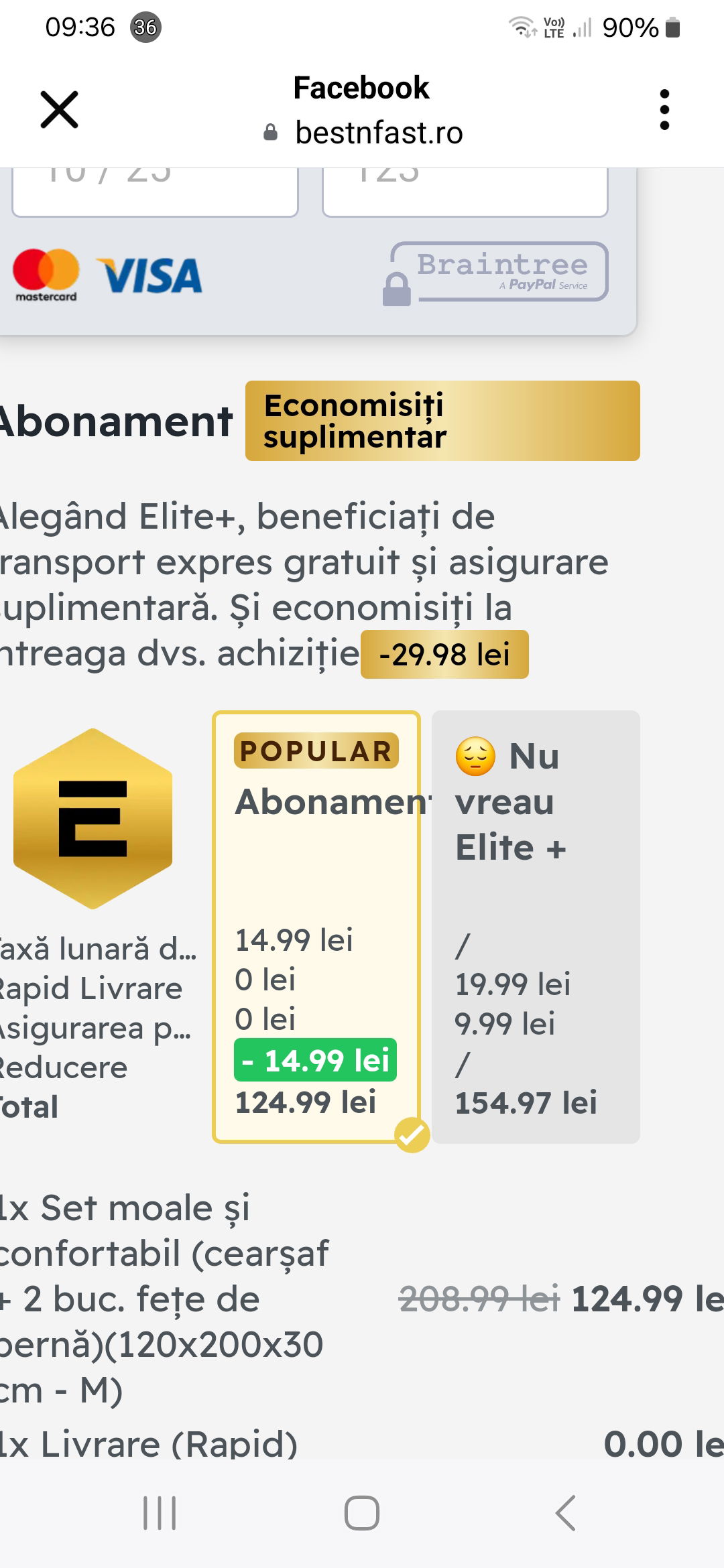Tap the sad emoji in Nu vreau card
This screenshot has height=1568, width=724.
475,757
